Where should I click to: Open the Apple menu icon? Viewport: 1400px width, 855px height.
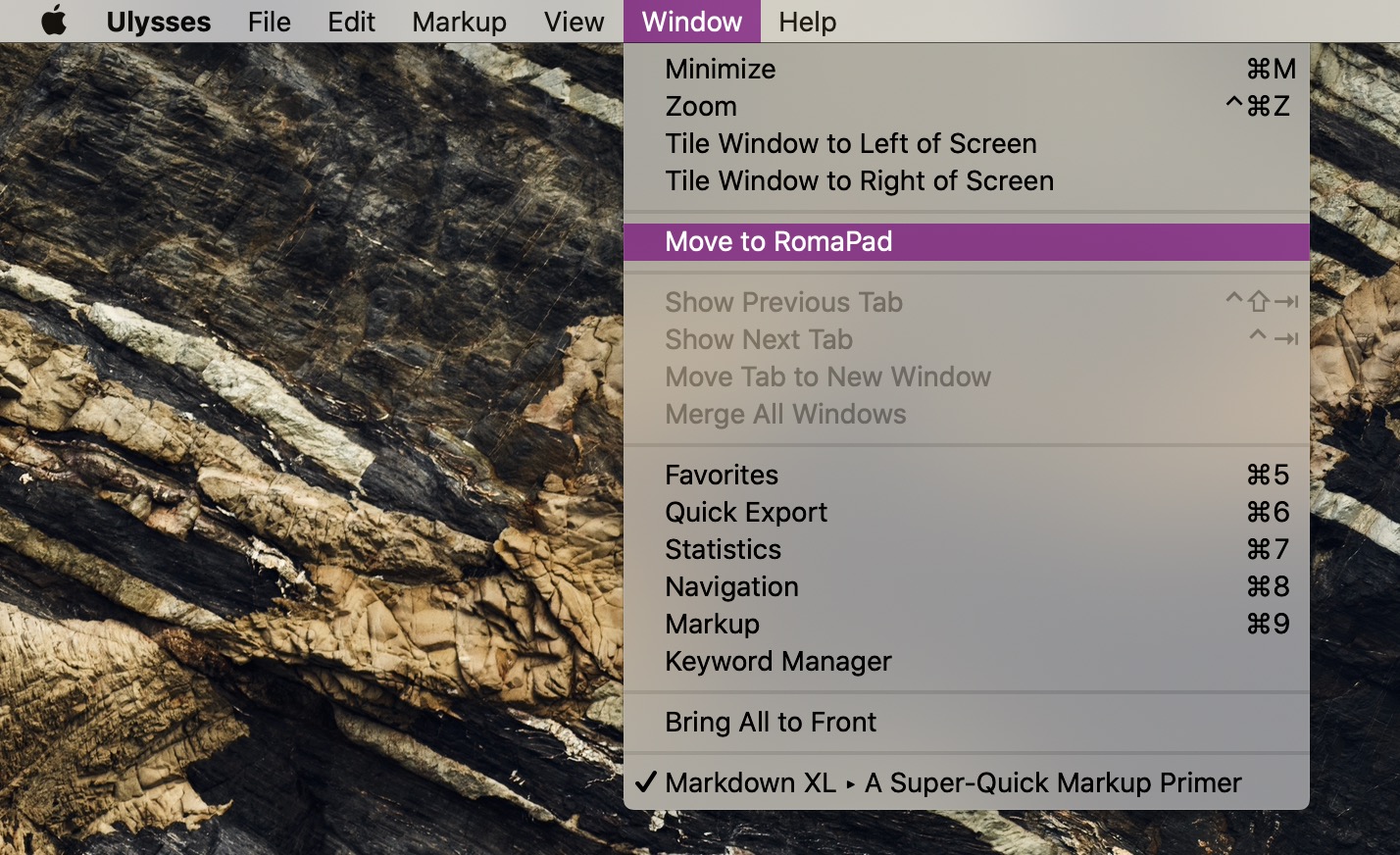[54, 21]
